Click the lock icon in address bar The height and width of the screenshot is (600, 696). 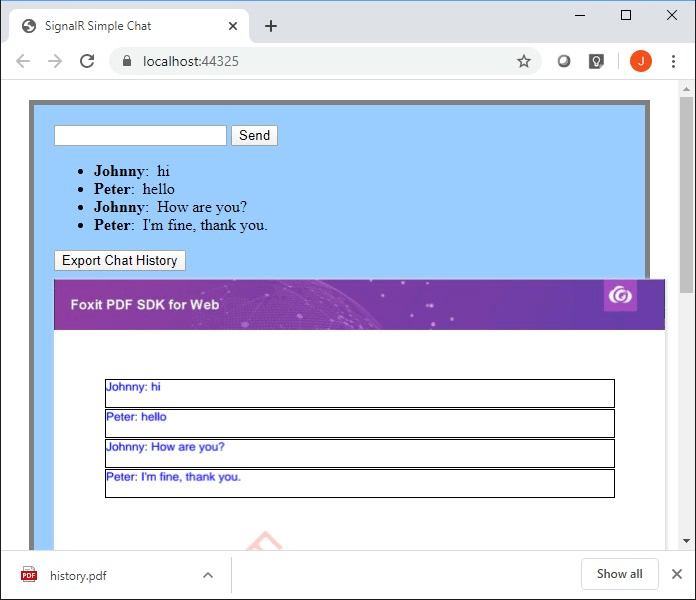(127, 61)
